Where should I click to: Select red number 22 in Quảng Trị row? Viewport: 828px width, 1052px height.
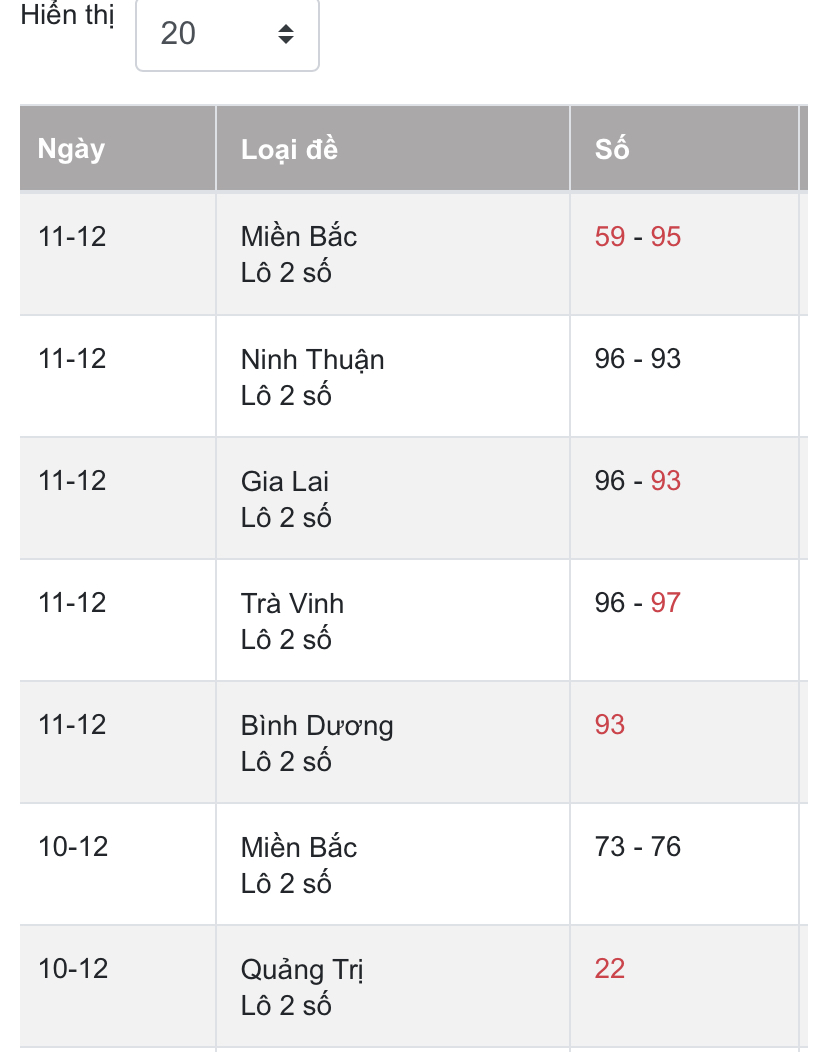609,969
